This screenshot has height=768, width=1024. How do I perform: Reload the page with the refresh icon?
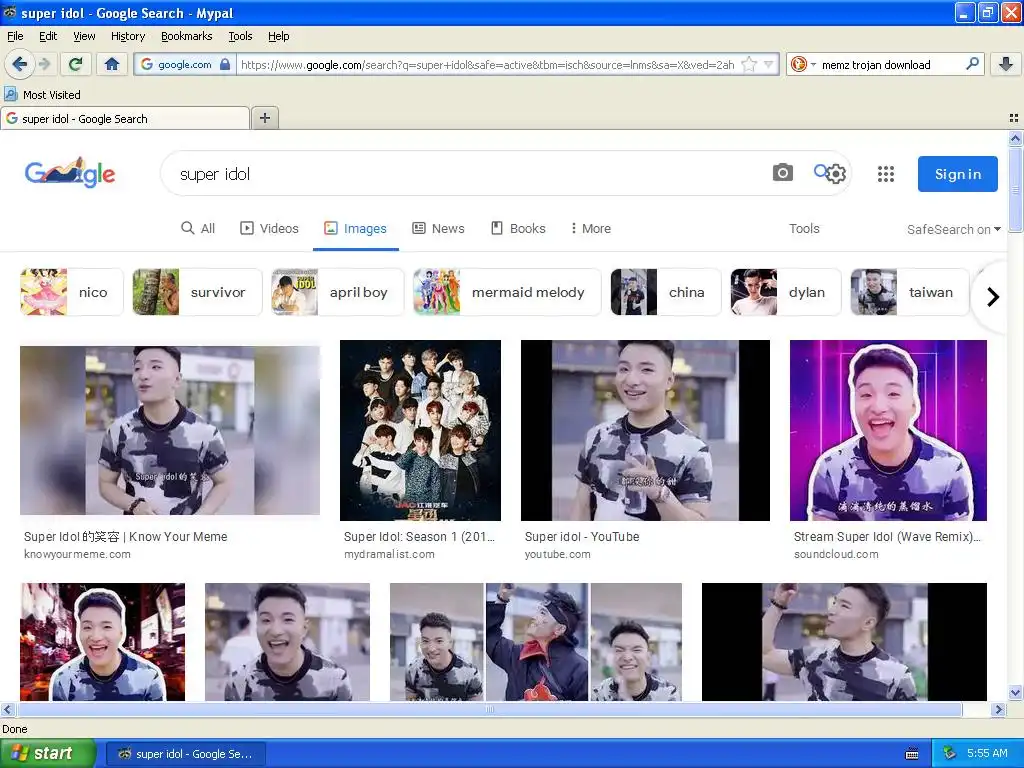tap(76, 64)
